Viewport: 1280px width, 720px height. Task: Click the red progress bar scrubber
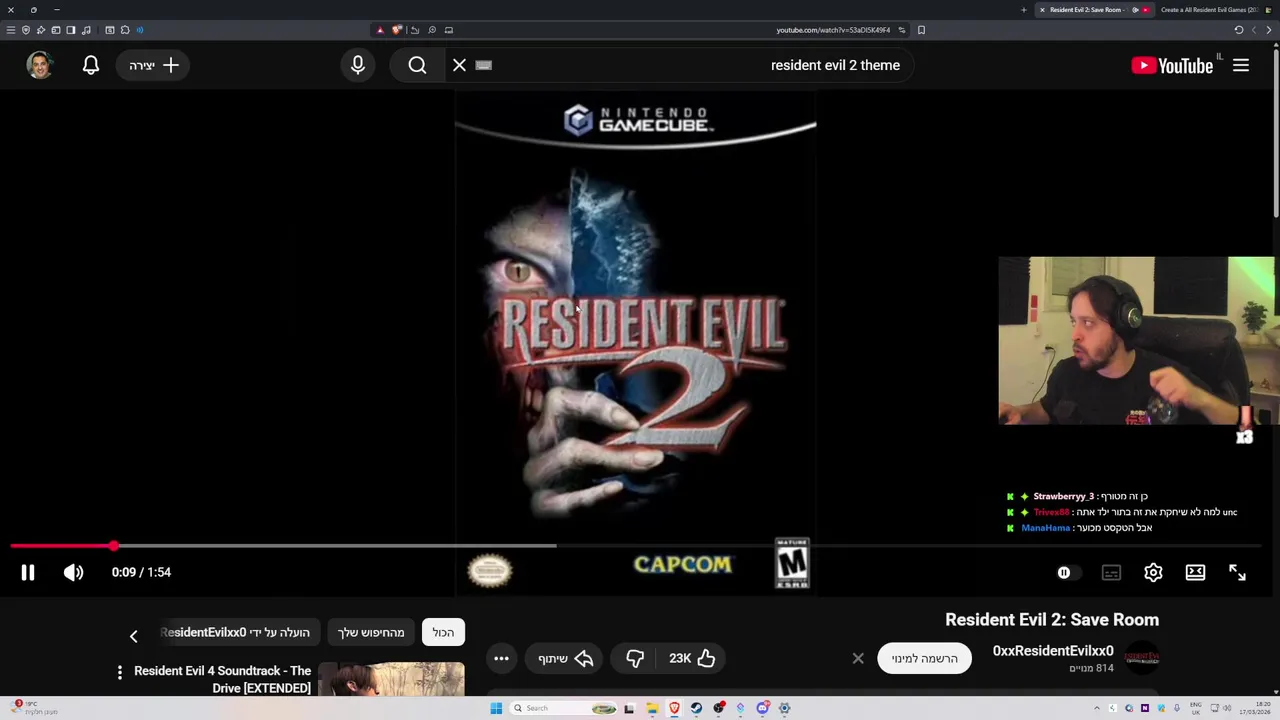click(113, 545)
